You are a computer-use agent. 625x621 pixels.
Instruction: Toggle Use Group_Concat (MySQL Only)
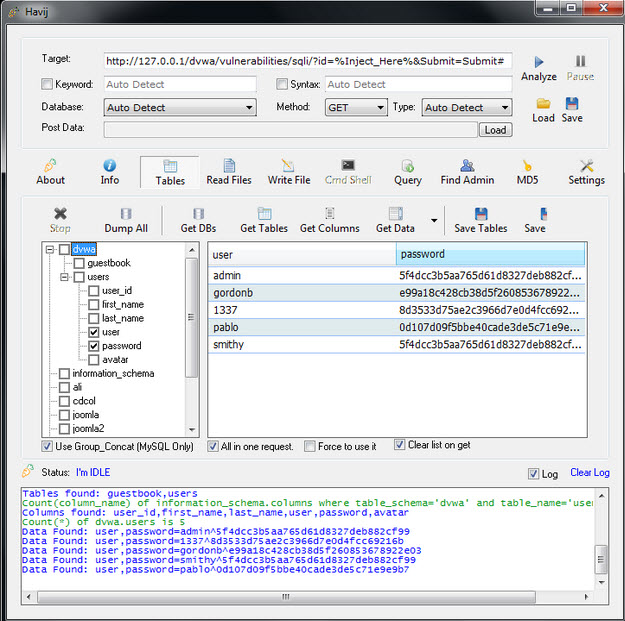click(x=47, y=446)
